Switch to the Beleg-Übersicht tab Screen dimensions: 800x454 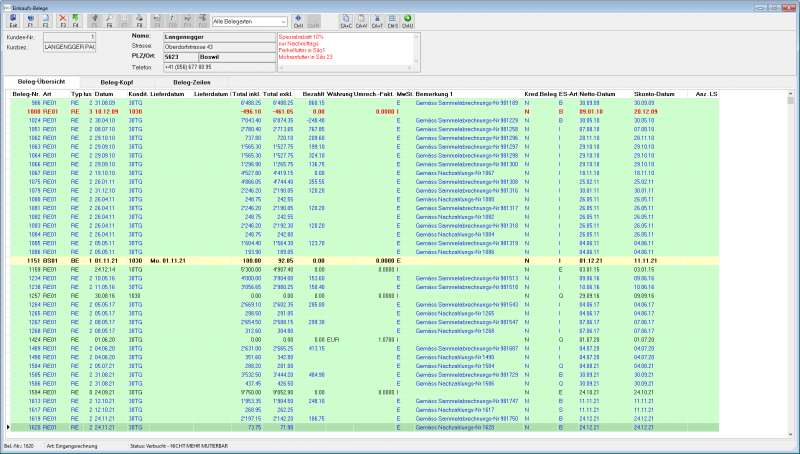point(41,82)
